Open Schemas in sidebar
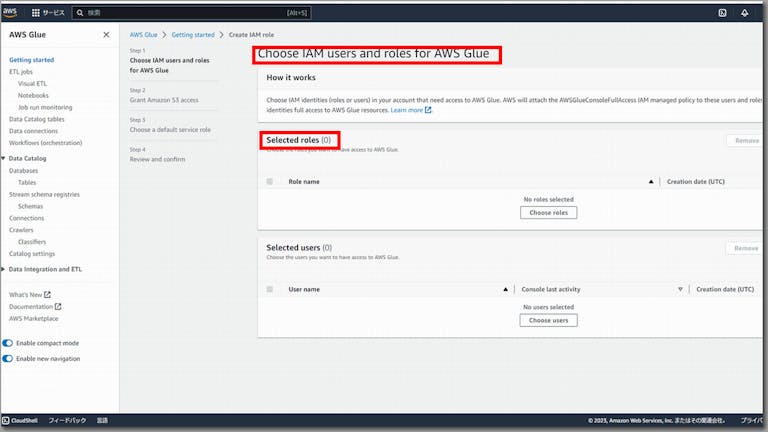This screenshot has width=768, height=432. (x=30, y=207)
